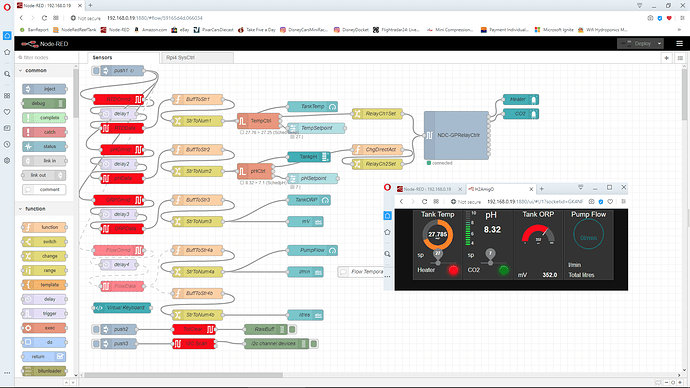Select the switch node in the palette
The height and width of the screenshot is (388, 690).
click(44, 242)
